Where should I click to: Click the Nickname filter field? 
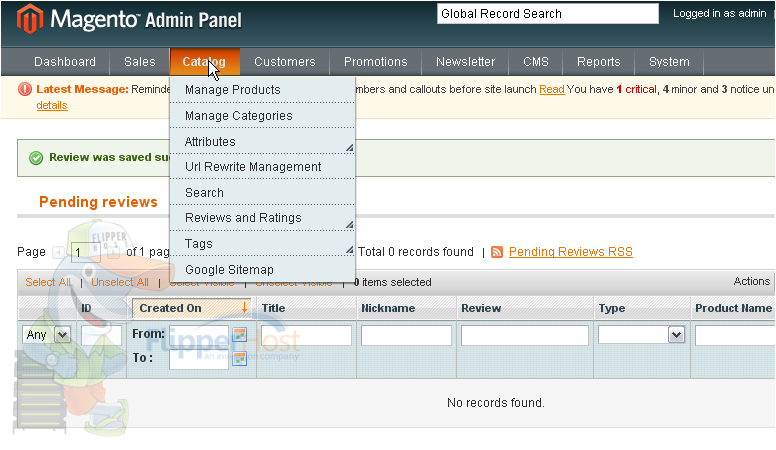click(406, 335)
